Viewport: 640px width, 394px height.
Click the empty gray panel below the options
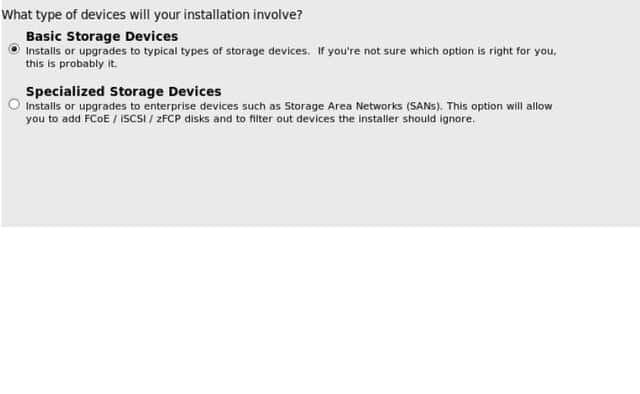point(320,176)
